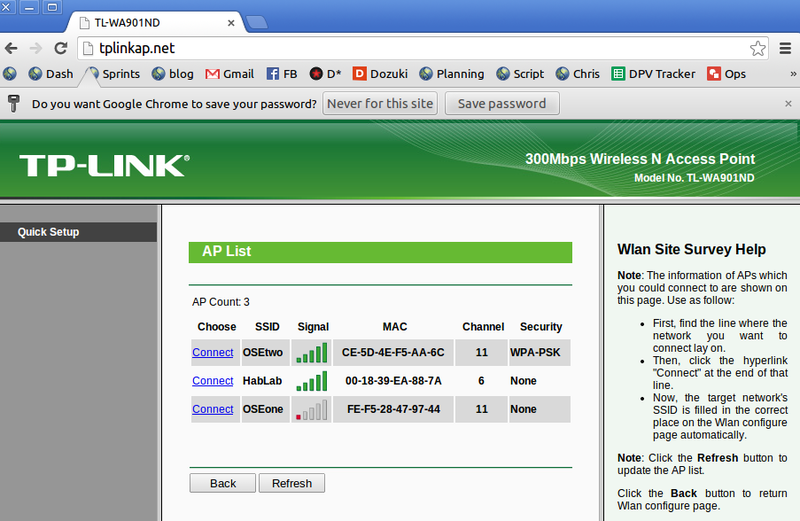This screenshot has width=800, height=521.
Task: Open the Sprints bookmark
Action: click(x=113, y=74)
